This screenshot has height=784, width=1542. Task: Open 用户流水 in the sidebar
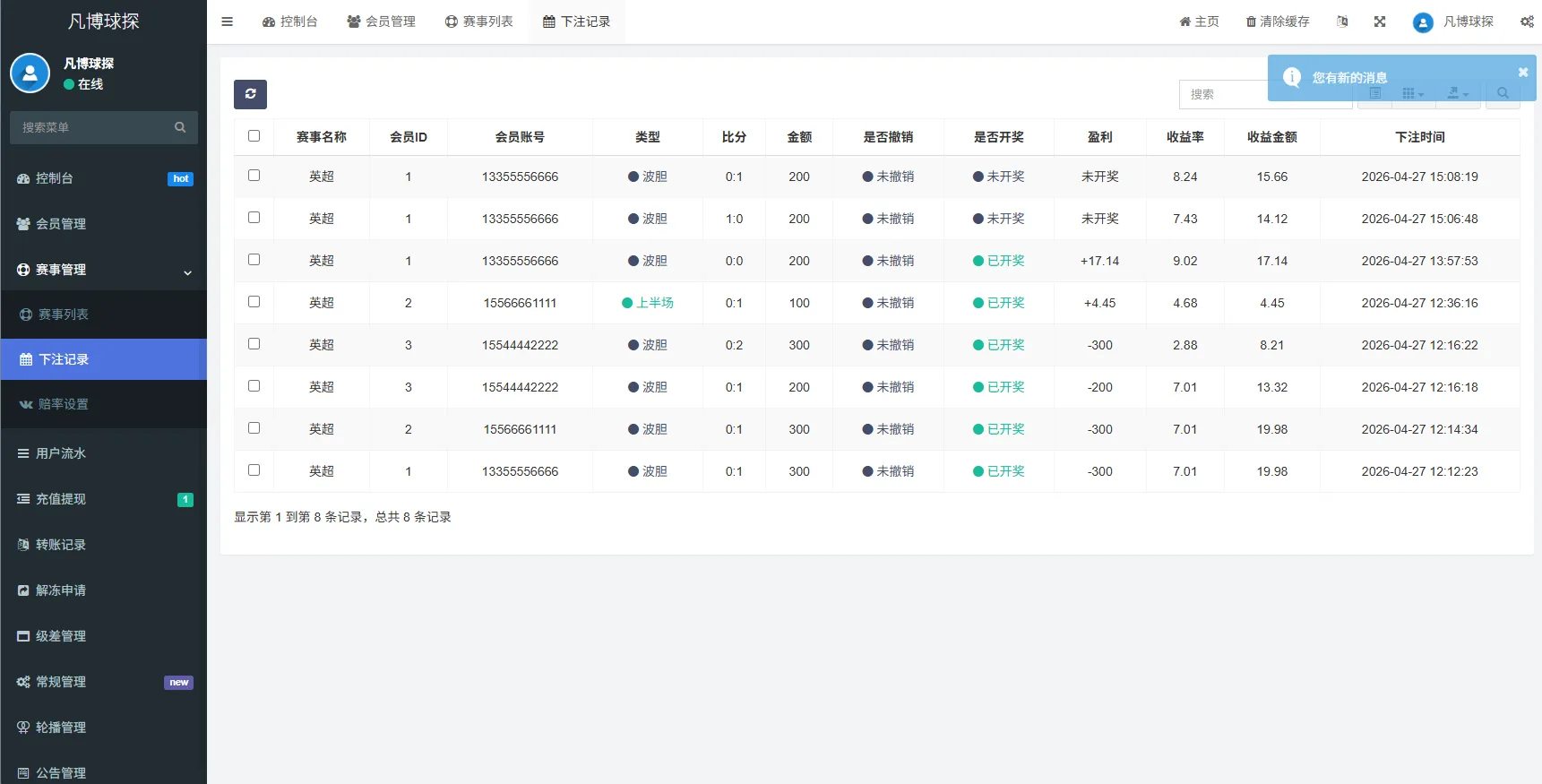(104, 453)
